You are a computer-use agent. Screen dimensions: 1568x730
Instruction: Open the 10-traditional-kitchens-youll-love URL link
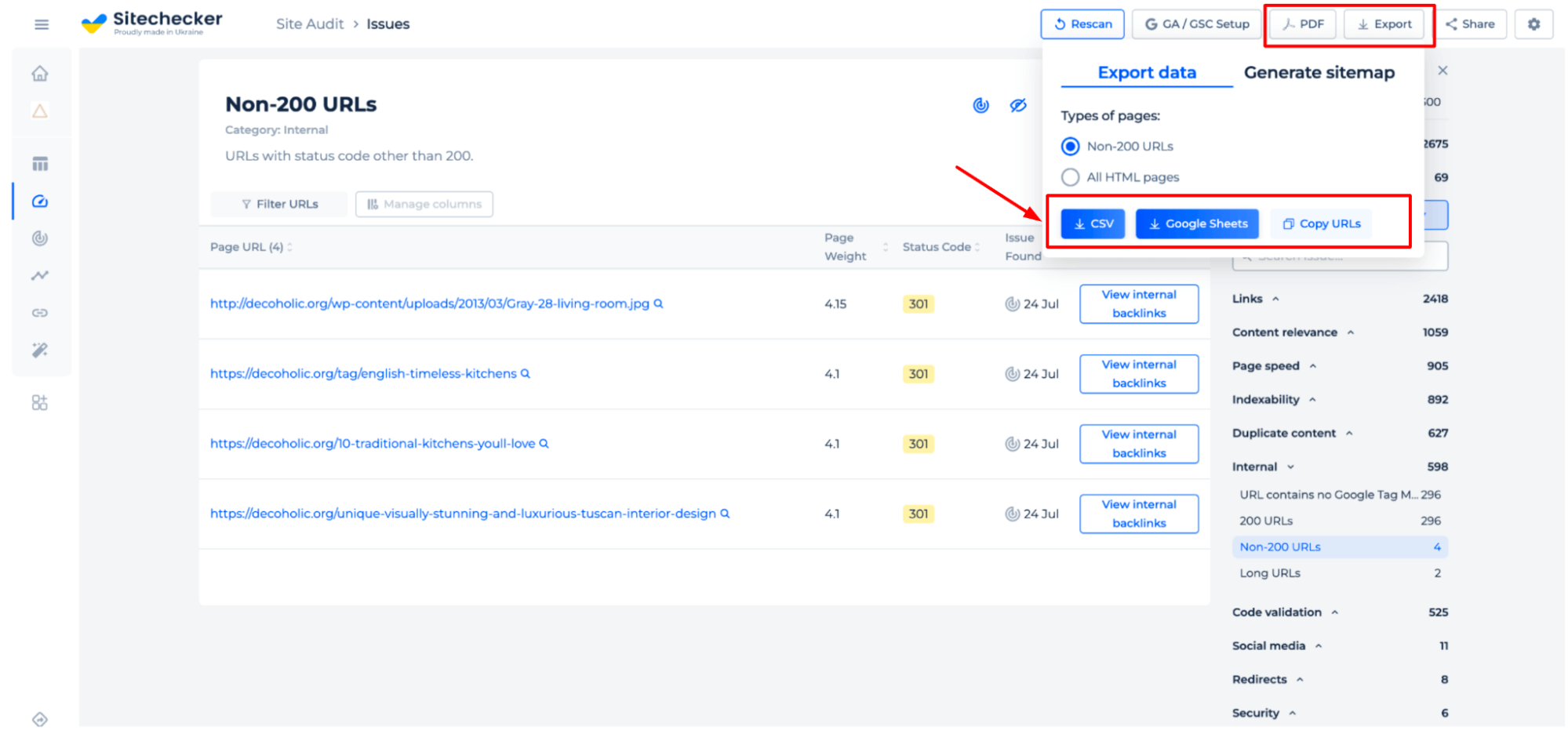(x=373, y=444)
